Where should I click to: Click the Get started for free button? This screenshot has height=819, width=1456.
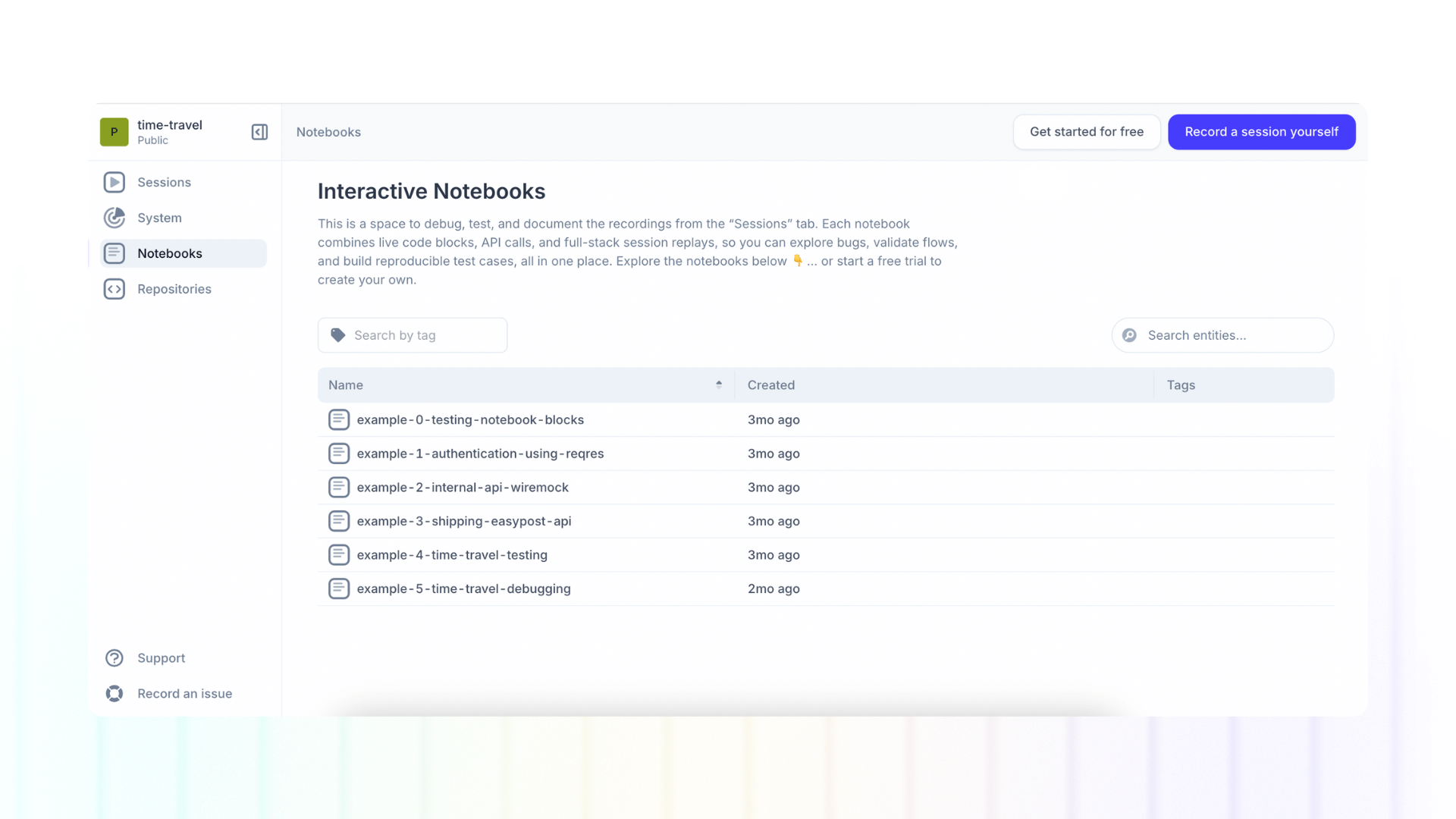tap(1086, 131)
